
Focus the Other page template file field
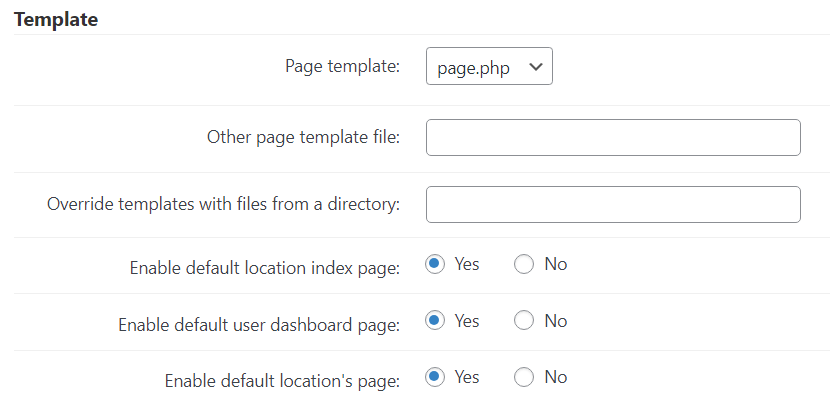click(613, 138)
